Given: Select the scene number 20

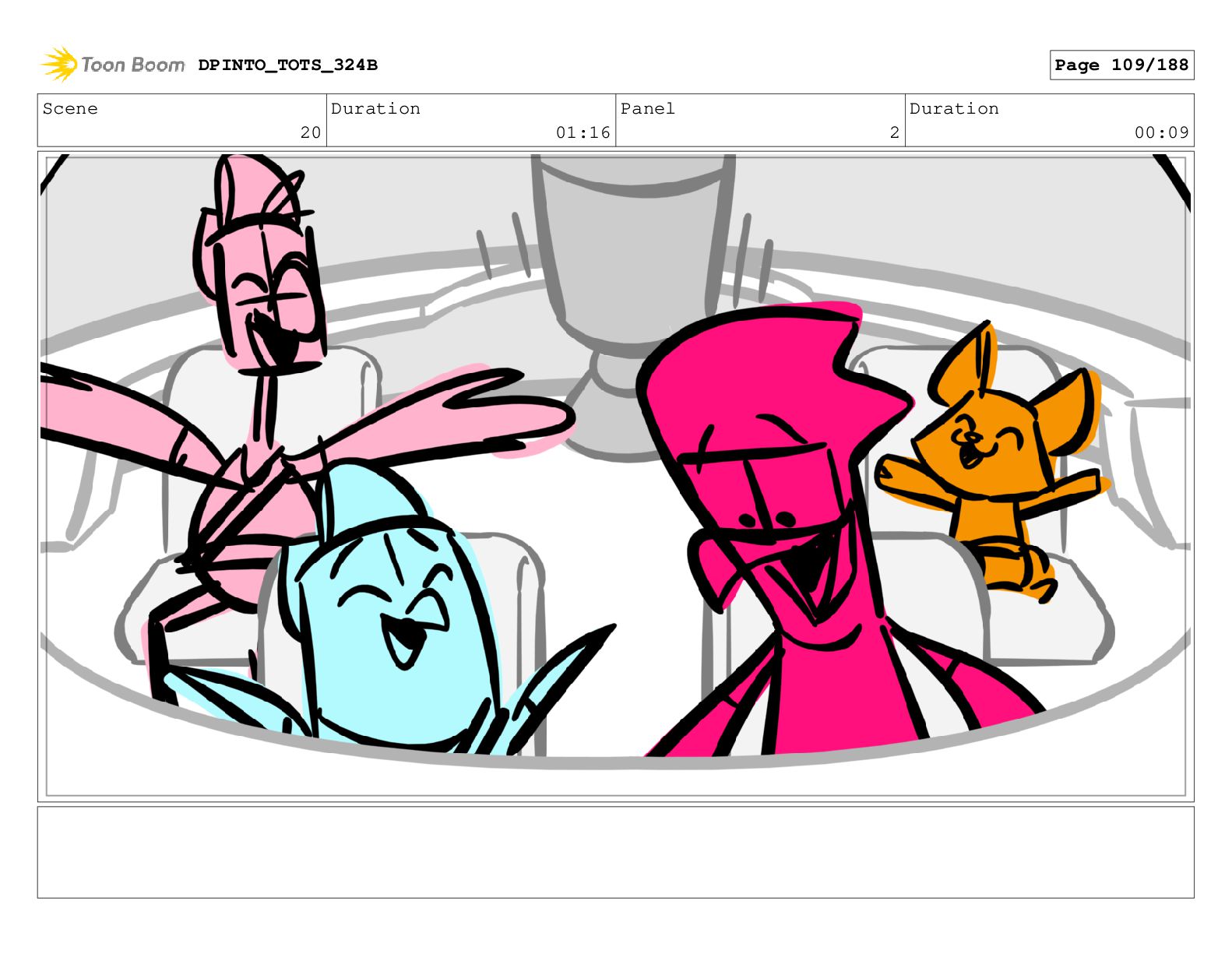Looking at the screenshot, I should 311,133.
